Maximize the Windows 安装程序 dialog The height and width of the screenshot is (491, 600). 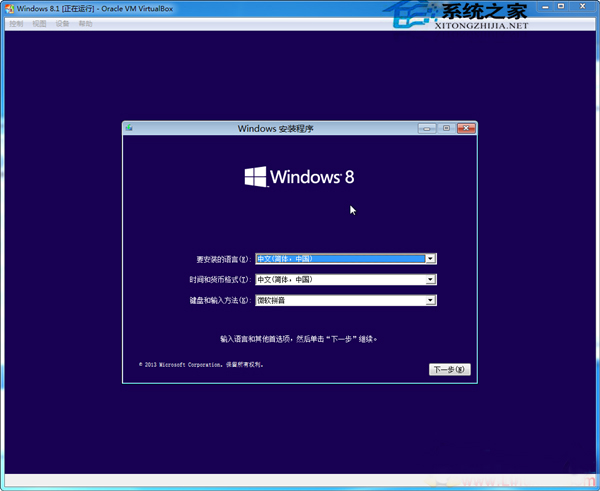[x=447, y=128]
